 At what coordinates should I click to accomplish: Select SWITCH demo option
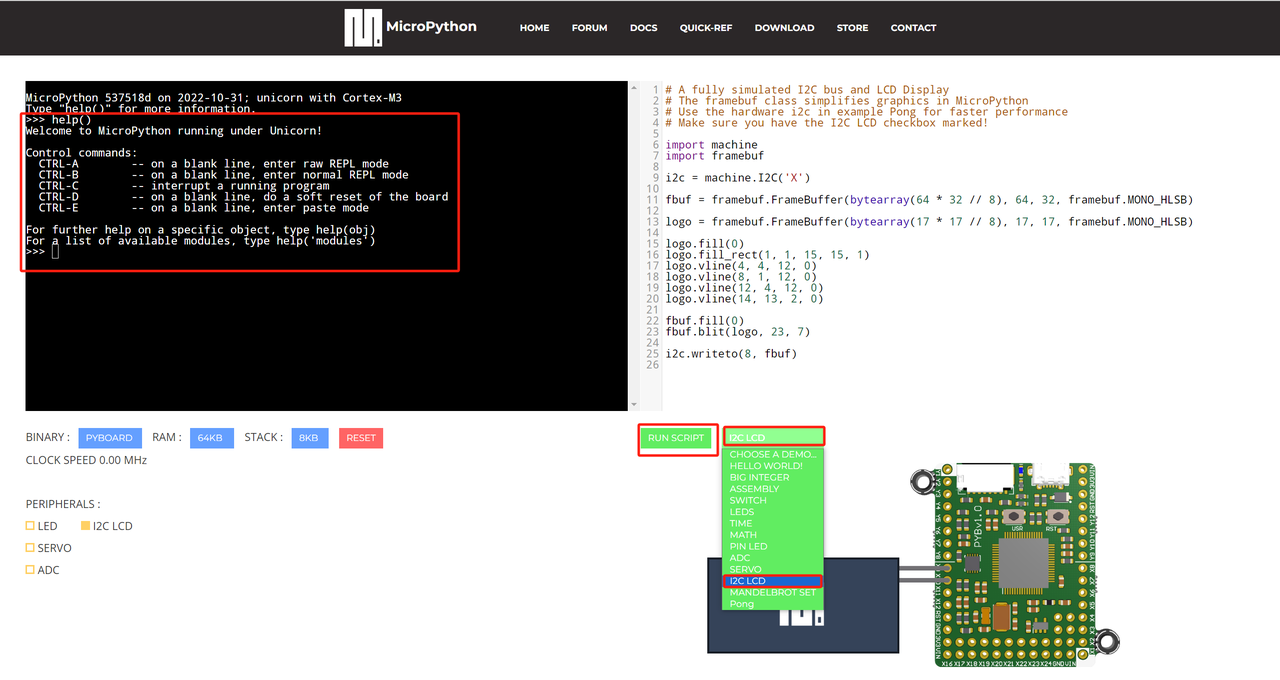(x=772, y=500)
